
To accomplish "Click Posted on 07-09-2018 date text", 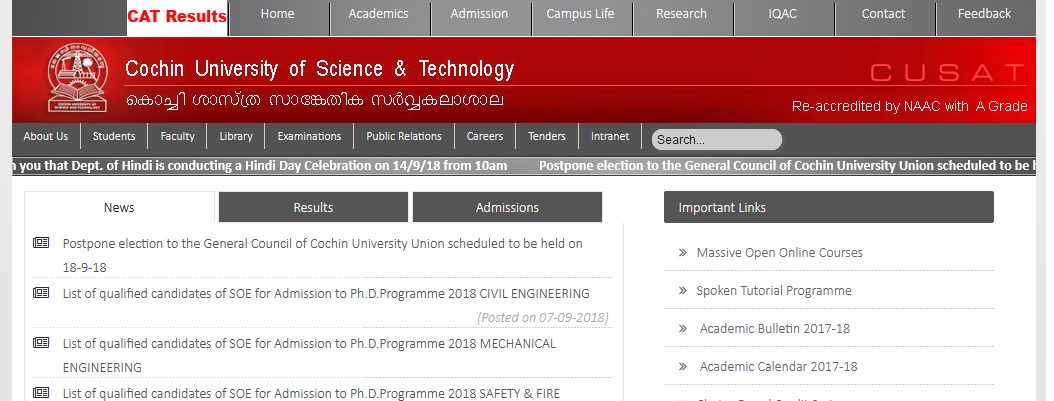I will point(542,317).
